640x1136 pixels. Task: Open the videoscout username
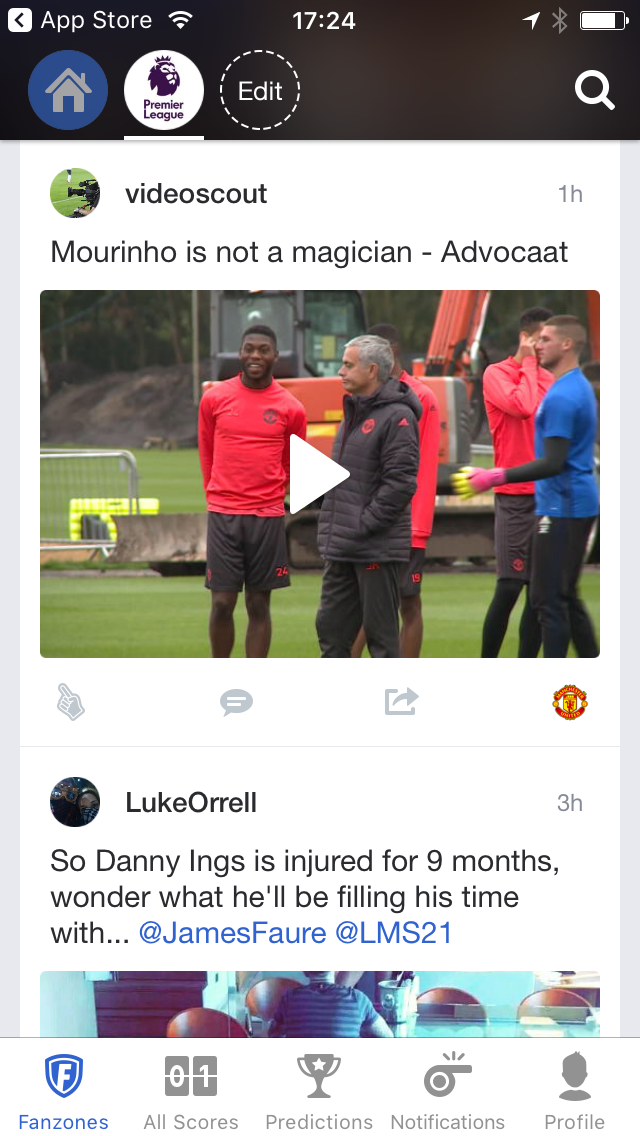(x=196, y=194)
